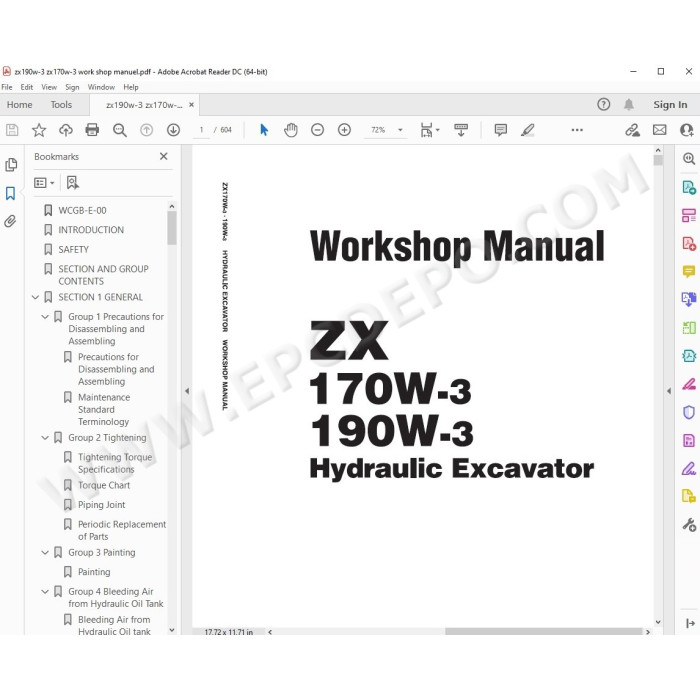Click the bookmarks panel scrollbar thumb
Screen dimensions: 700x700
(172, 228)
